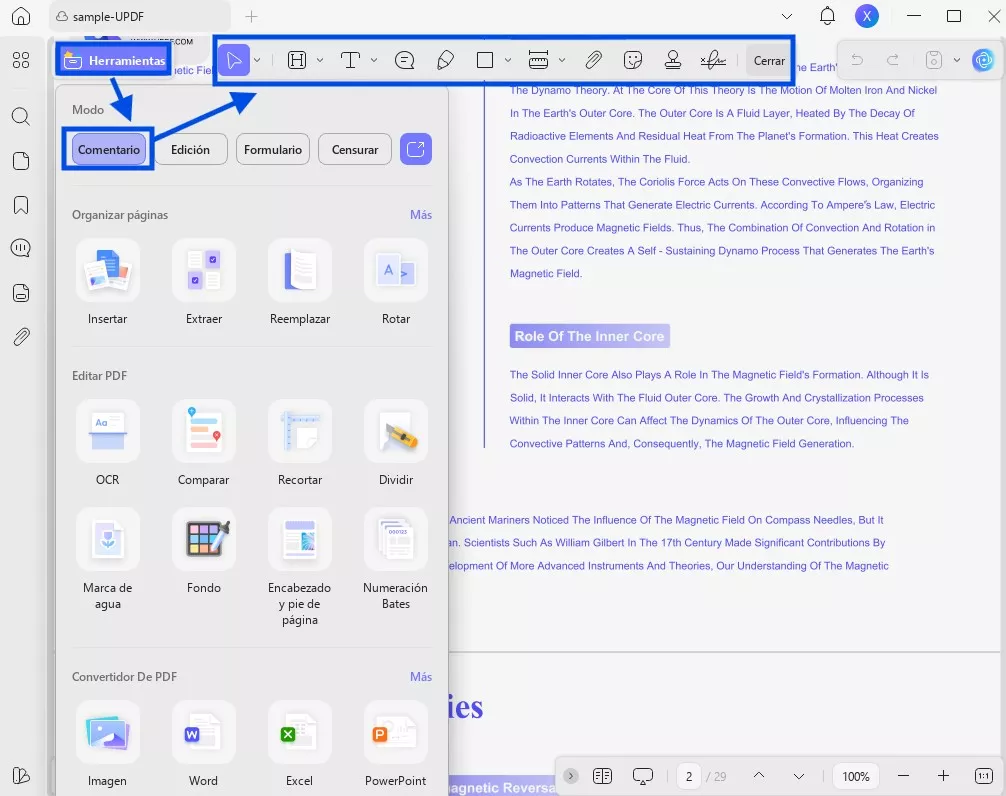1006x796 pixels.
Task: Convert PDF to Word
Action: [x=204, y=745]
